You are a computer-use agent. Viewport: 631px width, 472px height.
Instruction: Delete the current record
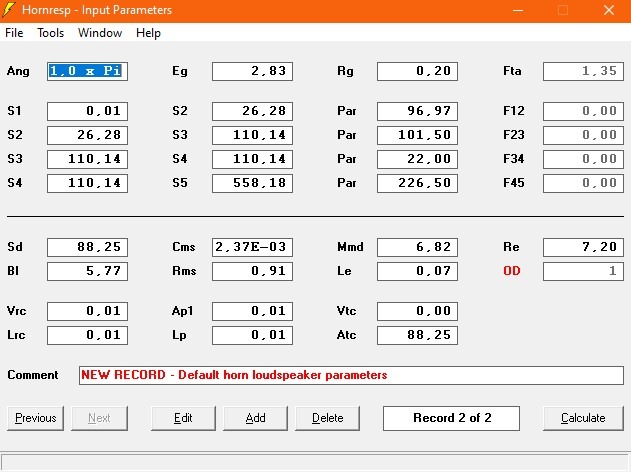(x=327, y=418)
